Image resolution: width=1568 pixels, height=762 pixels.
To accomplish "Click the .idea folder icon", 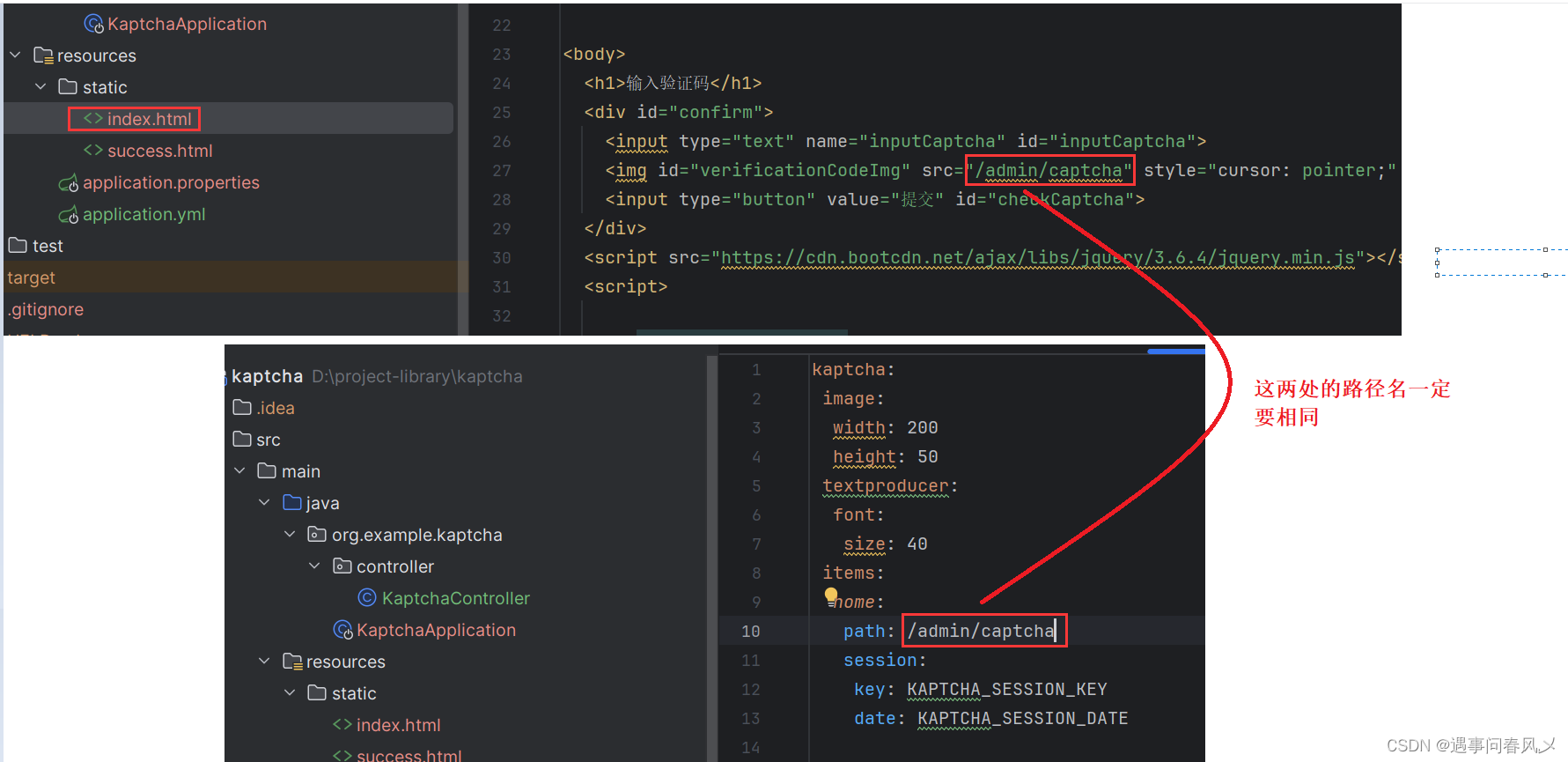I will tap(242, 407).
